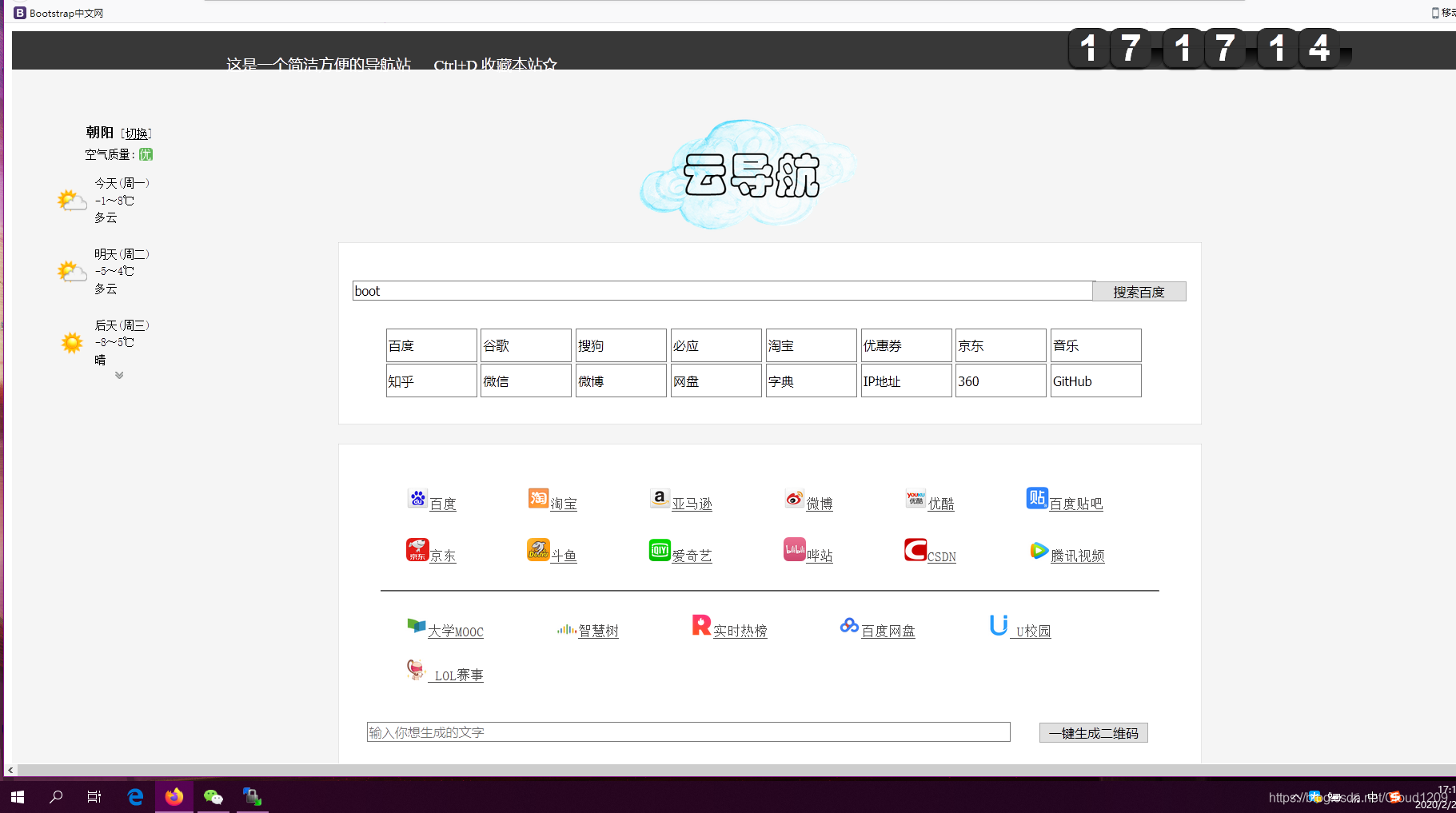This screenshot has width=1456, height=813.
Task: Click the 智慧树 soundwave icon
Action: 567,629
